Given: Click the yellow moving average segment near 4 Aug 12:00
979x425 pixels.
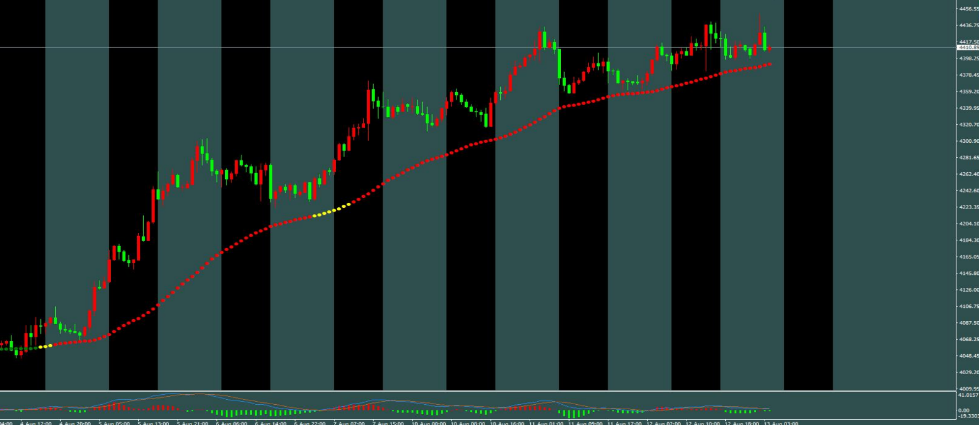Looking at the screenshot, I should [45, 346].
